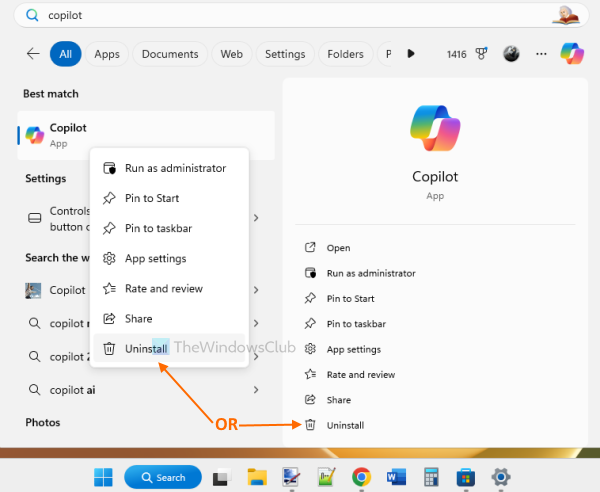Click the share icon in details pane
The width and height of the screenshot is (600, 492).
coord(310,399)
